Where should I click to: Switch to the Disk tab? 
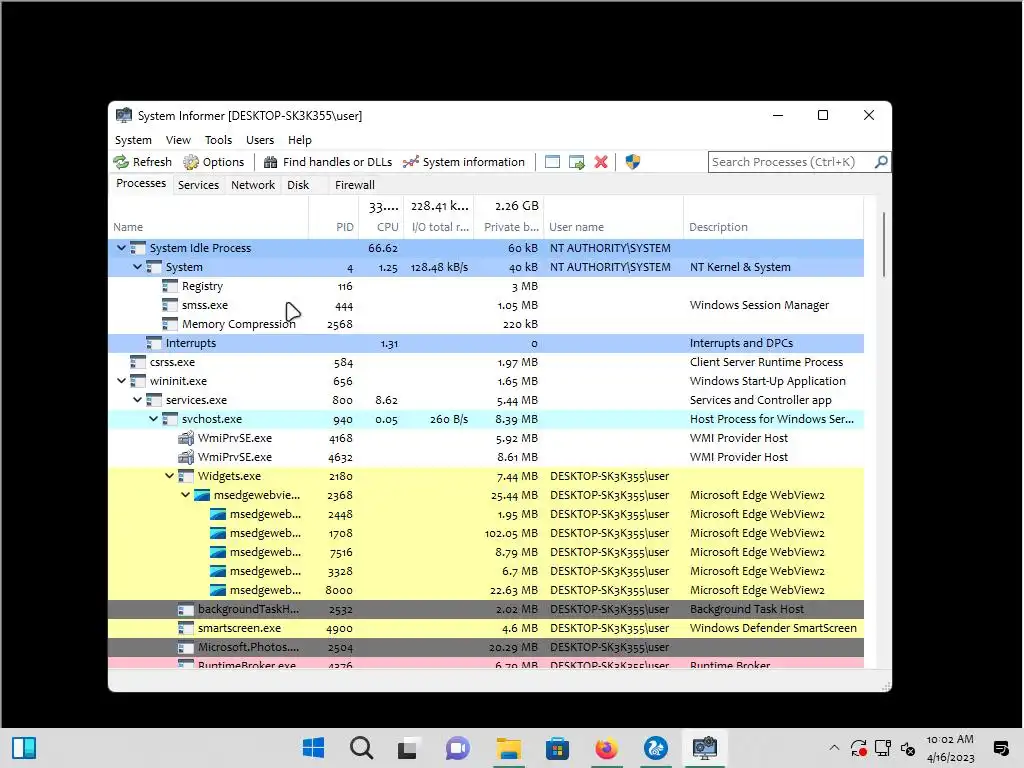pyautogui.click(x=298, y=185)
